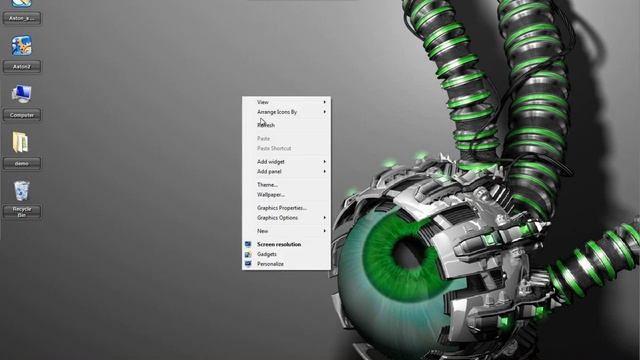Open Theme... from the context menu
The image size is (640, 360).
pos(286,185)
